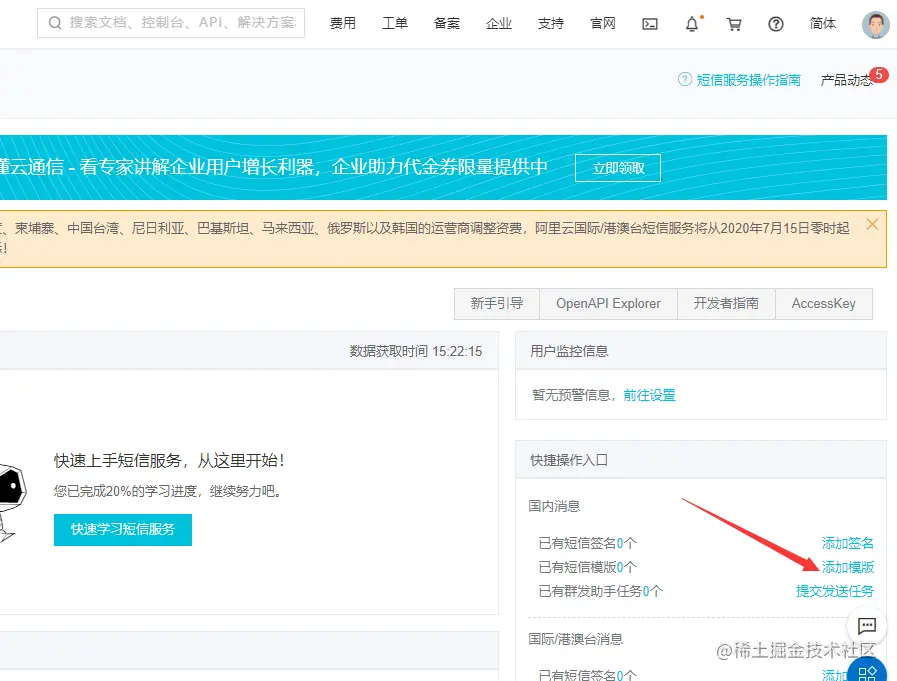Screen dimensions: 897x681
Task: Open 开发者指南
Action: coord(726,303)
